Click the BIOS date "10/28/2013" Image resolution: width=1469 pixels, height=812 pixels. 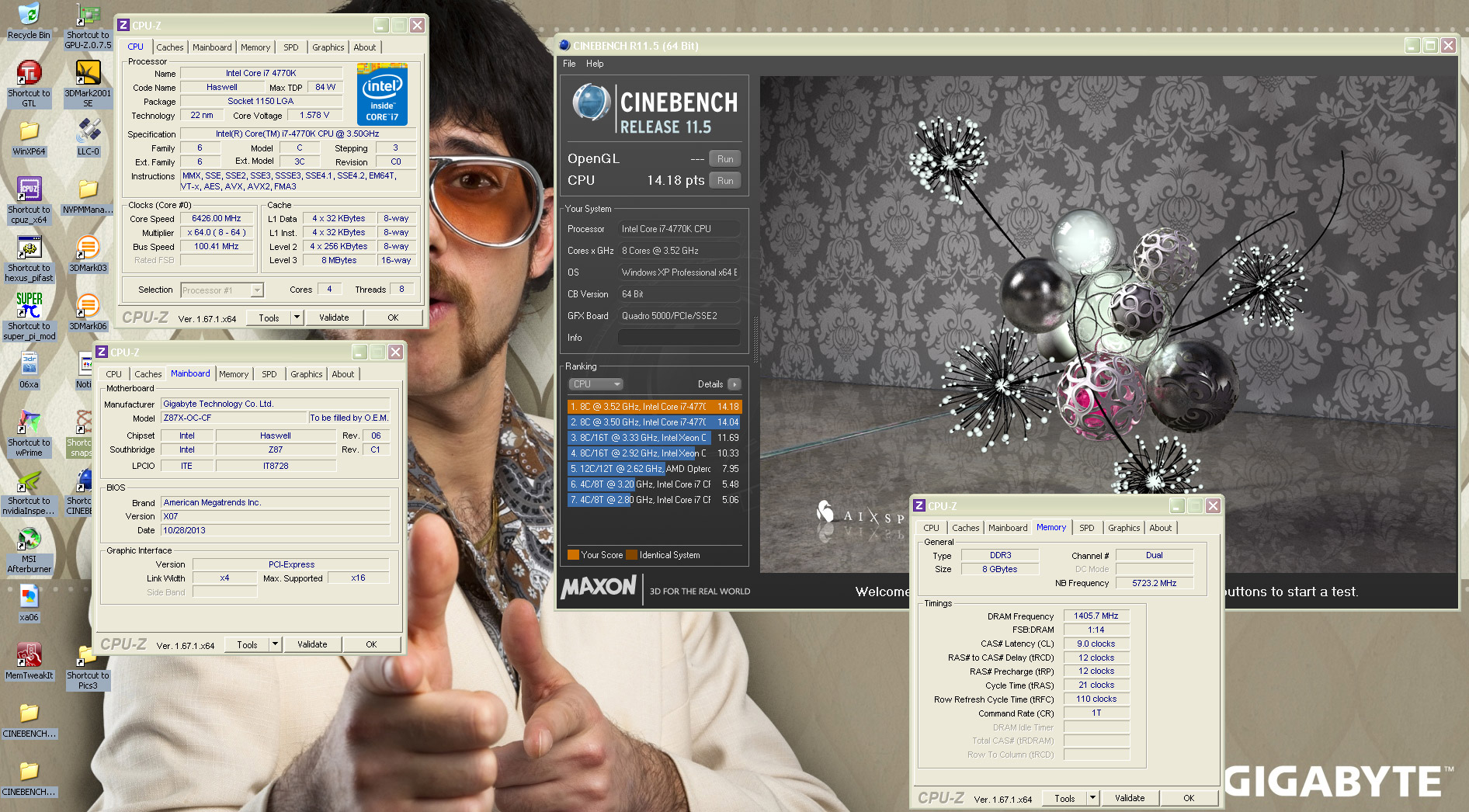(275, 530)
